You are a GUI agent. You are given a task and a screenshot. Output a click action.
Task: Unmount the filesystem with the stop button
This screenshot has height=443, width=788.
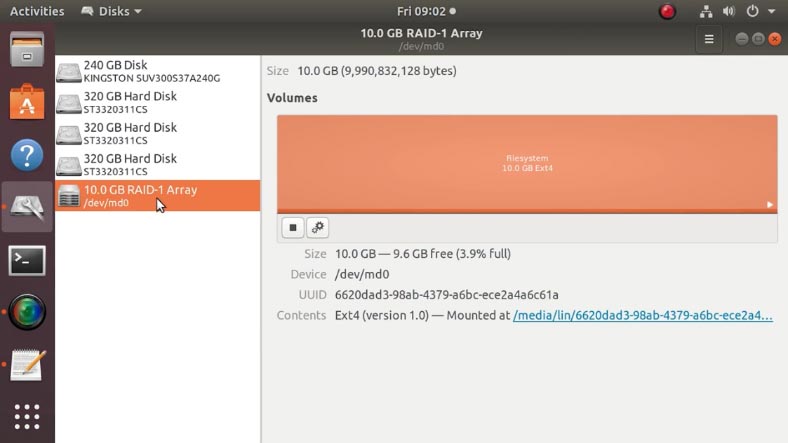[x=293, y=228]
